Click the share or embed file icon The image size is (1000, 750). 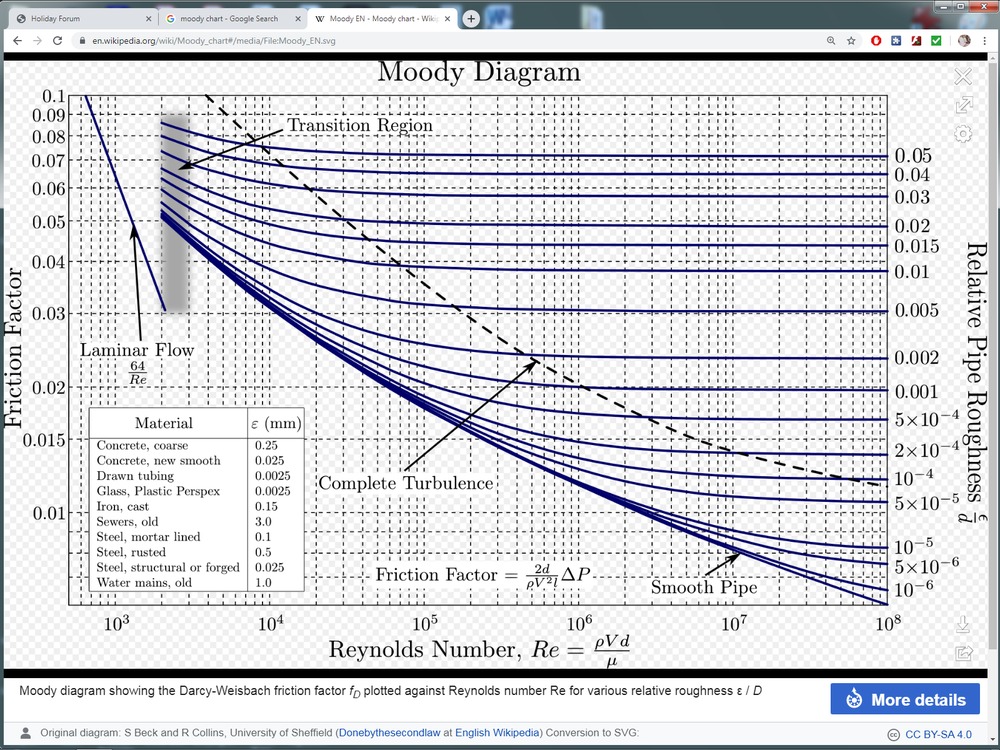963,653
